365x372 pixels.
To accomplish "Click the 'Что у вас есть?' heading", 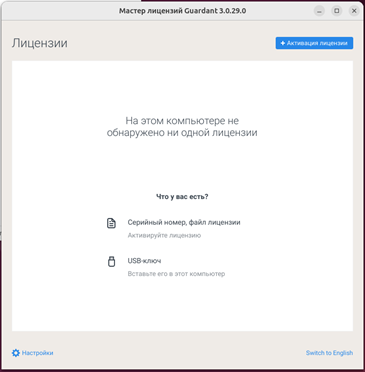I will point(182,197).
